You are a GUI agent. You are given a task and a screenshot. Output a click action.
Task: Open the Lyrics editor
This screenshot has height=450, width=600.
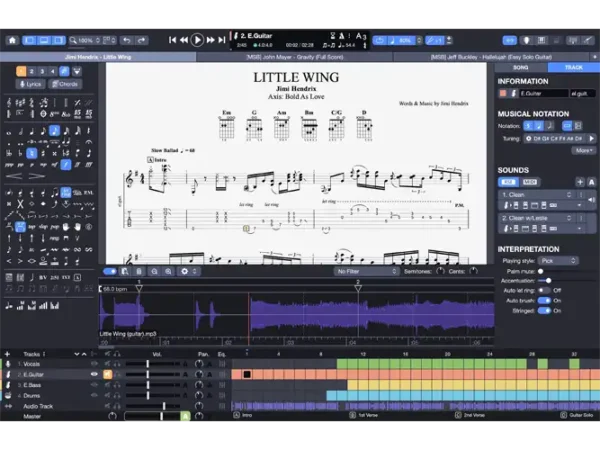31,84
